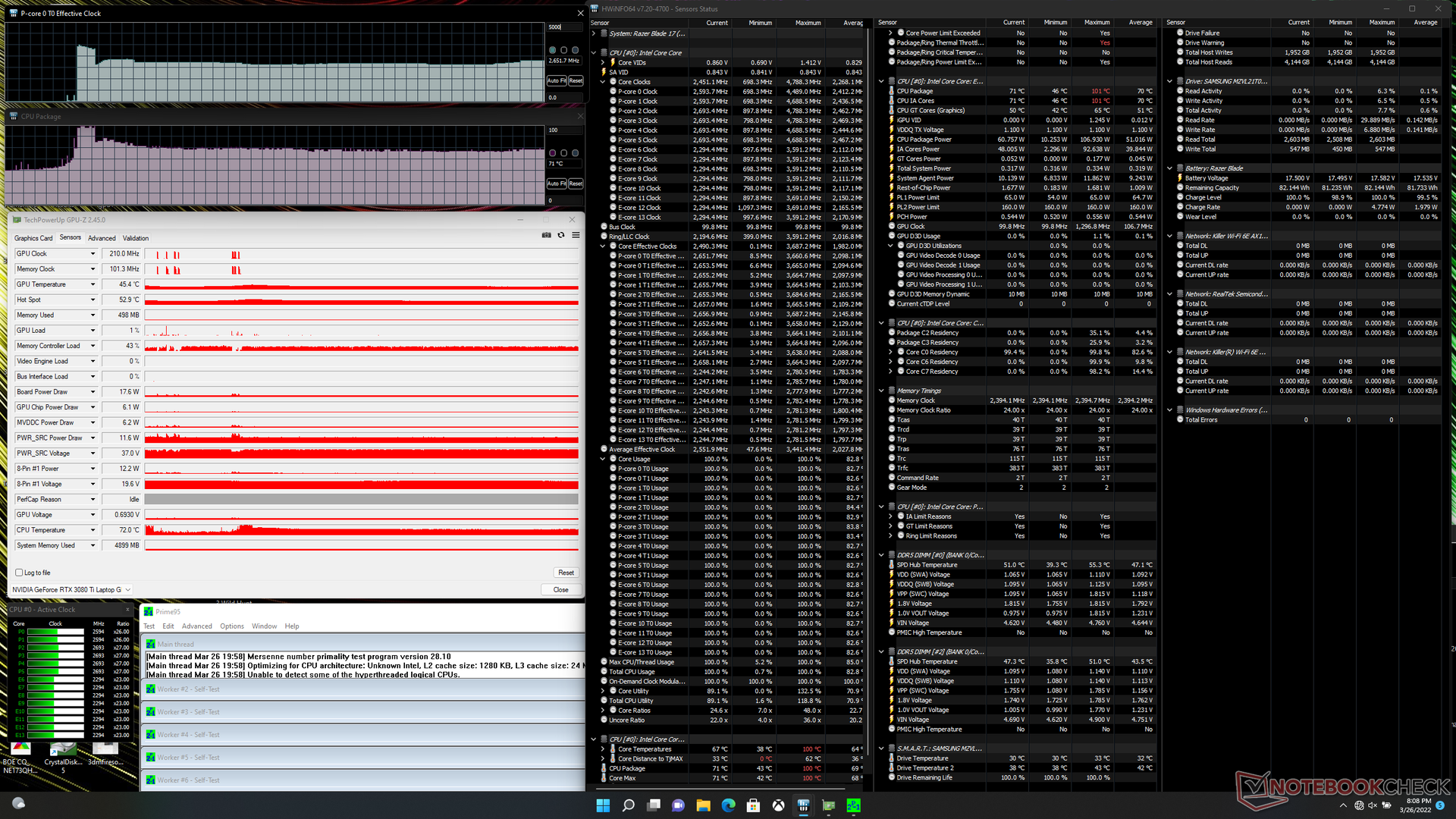Collapse the Core Clocks tree node
Viewport: 1456px width, 819px height.
click(x=603, y=82)
